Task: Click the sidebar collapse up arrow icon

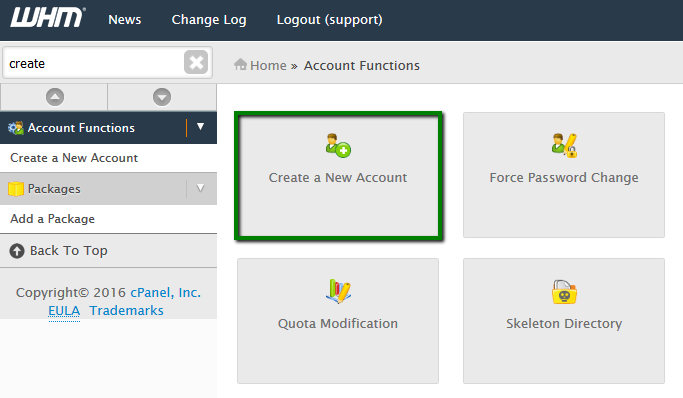Action: point(55,97)
